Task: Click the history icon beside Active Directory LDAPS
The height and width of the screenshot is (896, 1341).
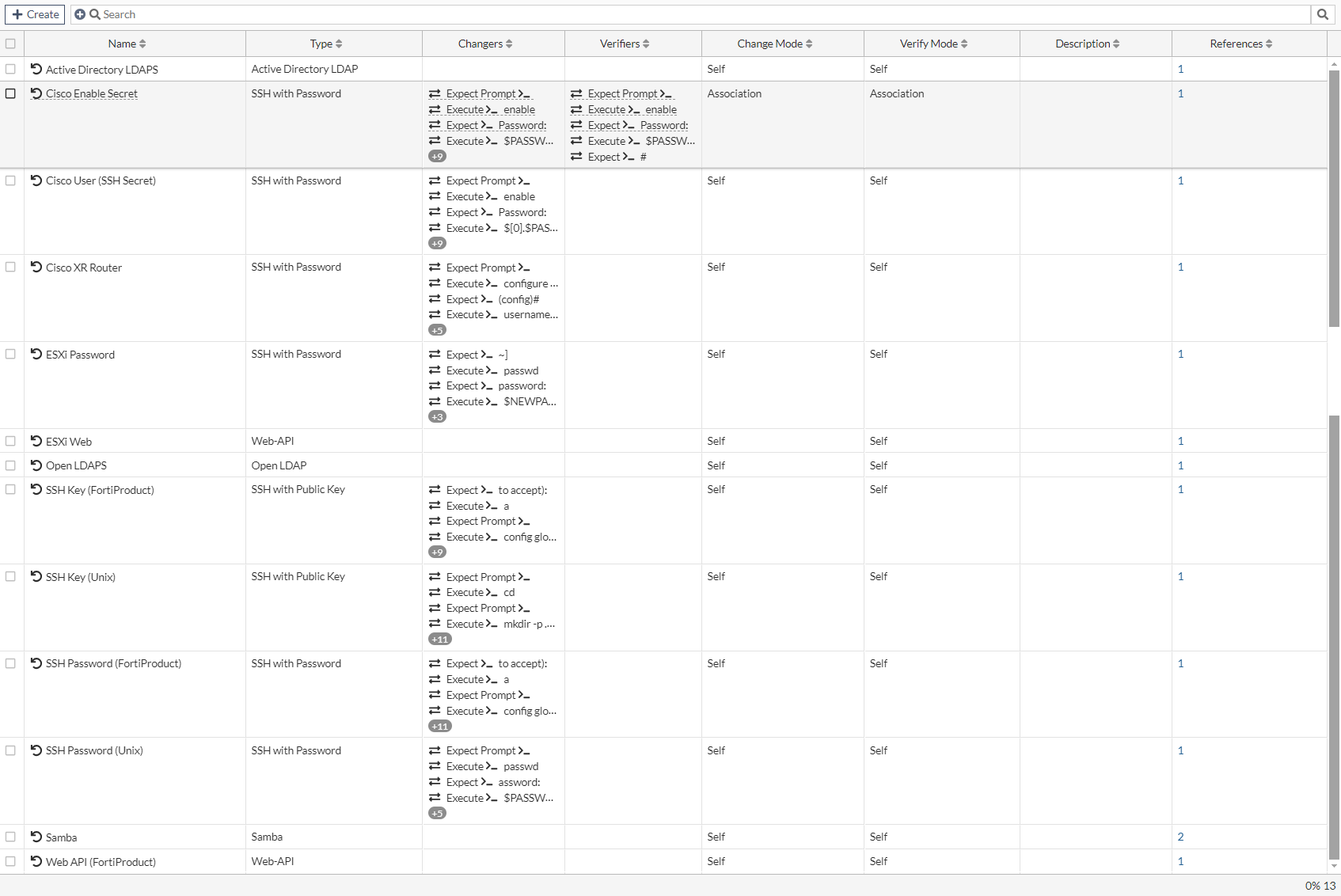Action: point(36,69)
